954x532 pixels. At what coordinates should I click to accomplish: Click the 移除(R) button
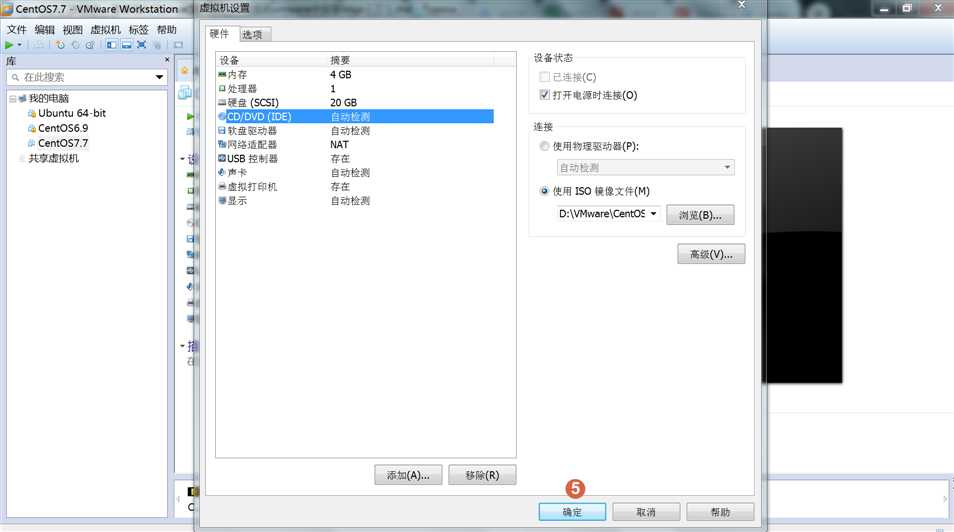482,475
